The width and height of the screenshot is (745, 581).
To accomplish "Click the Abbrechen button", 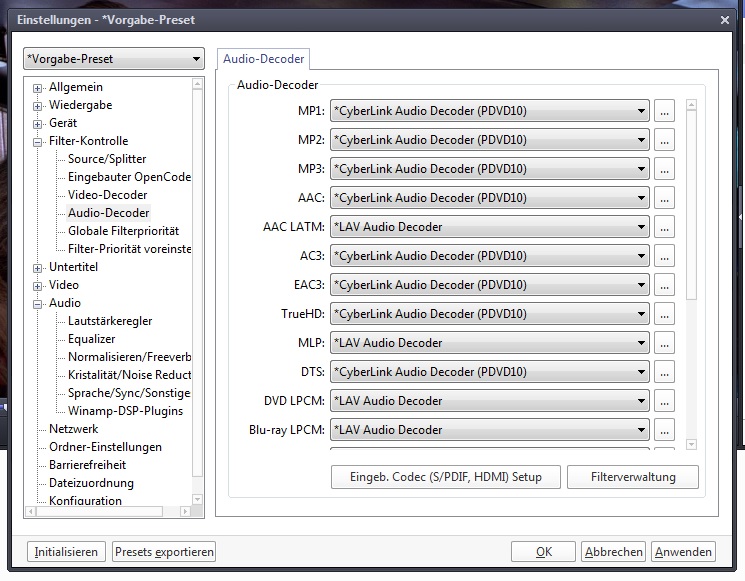I will (613, 552).
